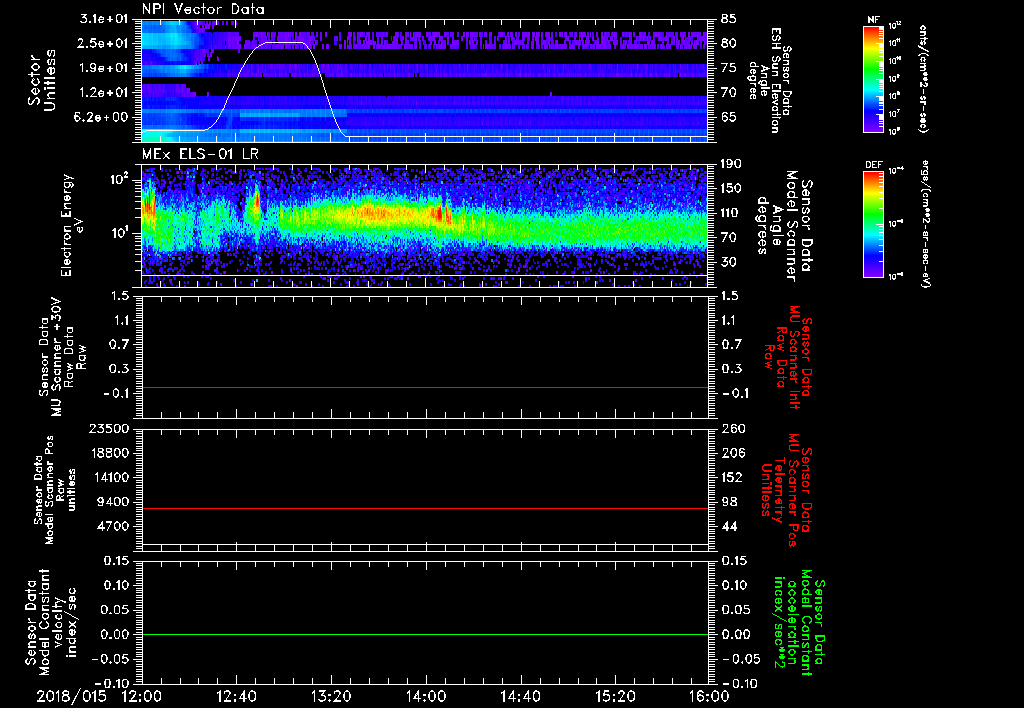The height and width of the screenshot is (708, 1024).
Task: Click the 85 degree elevation tick
Action: tap(729, 19)
